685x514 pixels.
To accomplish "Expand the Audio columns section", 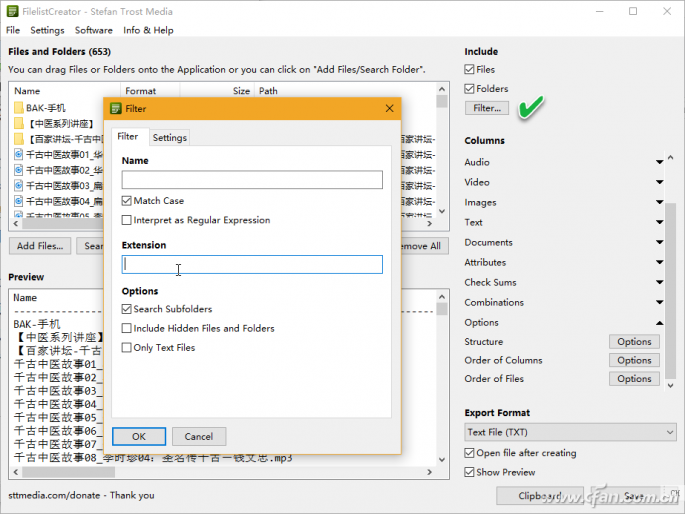I will click(660, 162).
